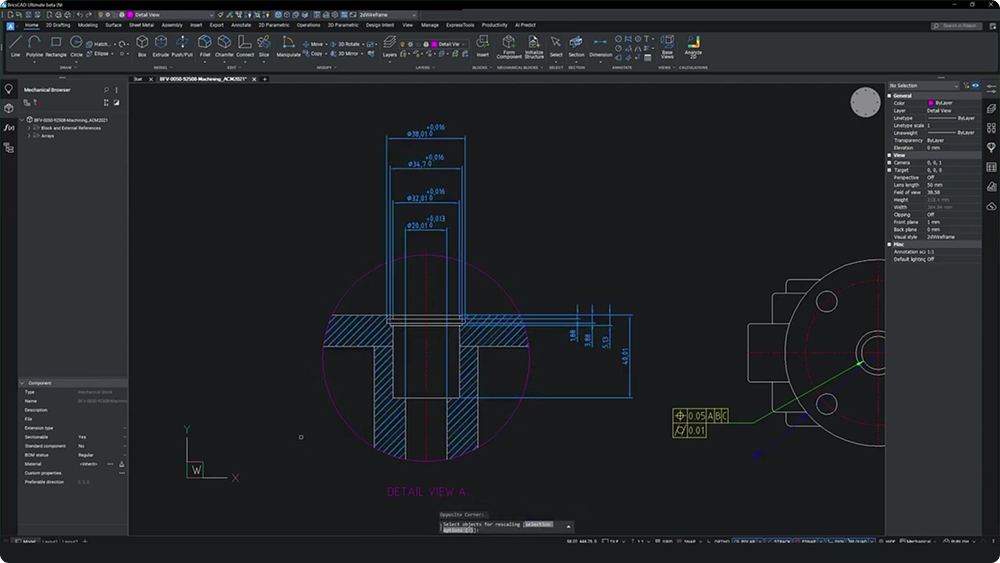Viewport: 1000px width, 563px height.
Task: Open the Annotate ribbon tab
Action: (x=240, y=25)
